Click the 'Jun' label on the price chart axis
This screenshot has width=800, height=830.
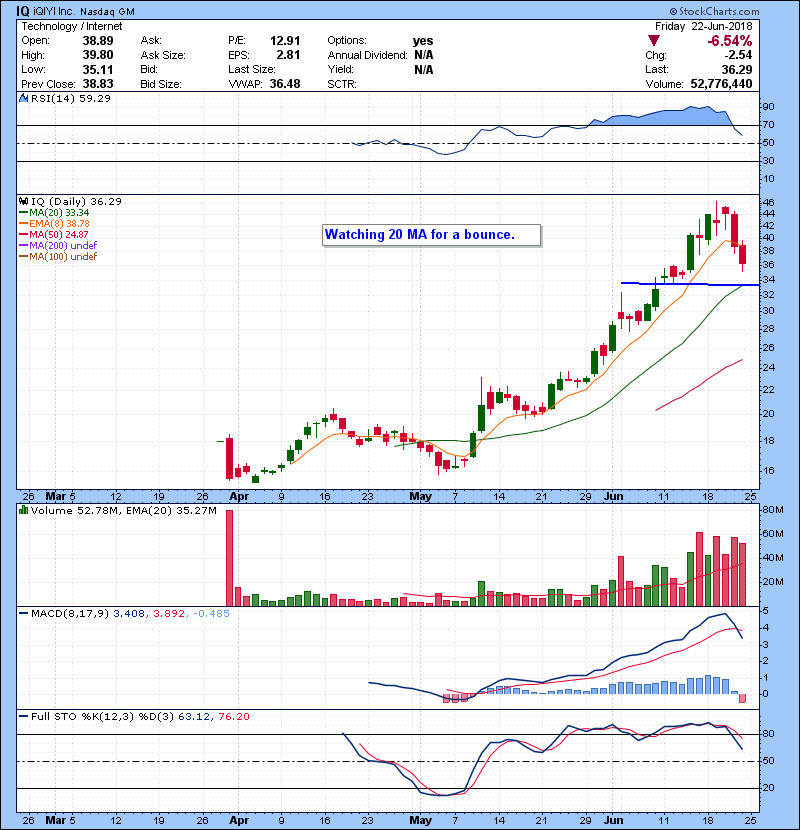[x=613, y=497]
